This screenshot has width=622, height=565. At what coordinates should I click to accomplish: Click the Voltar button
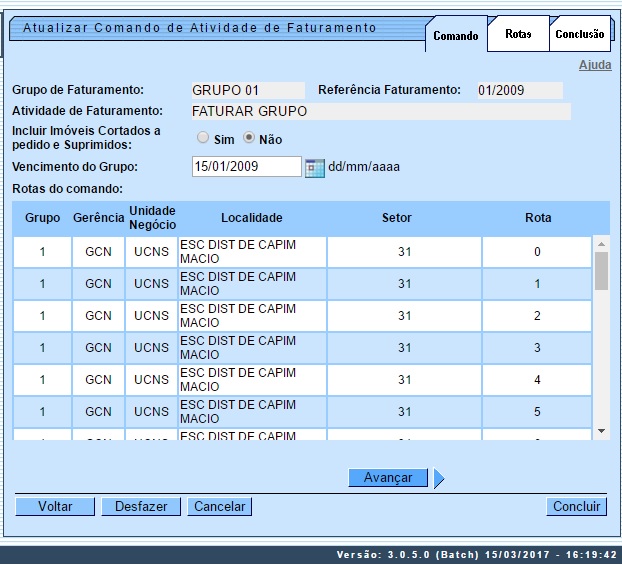coord(55,507)
